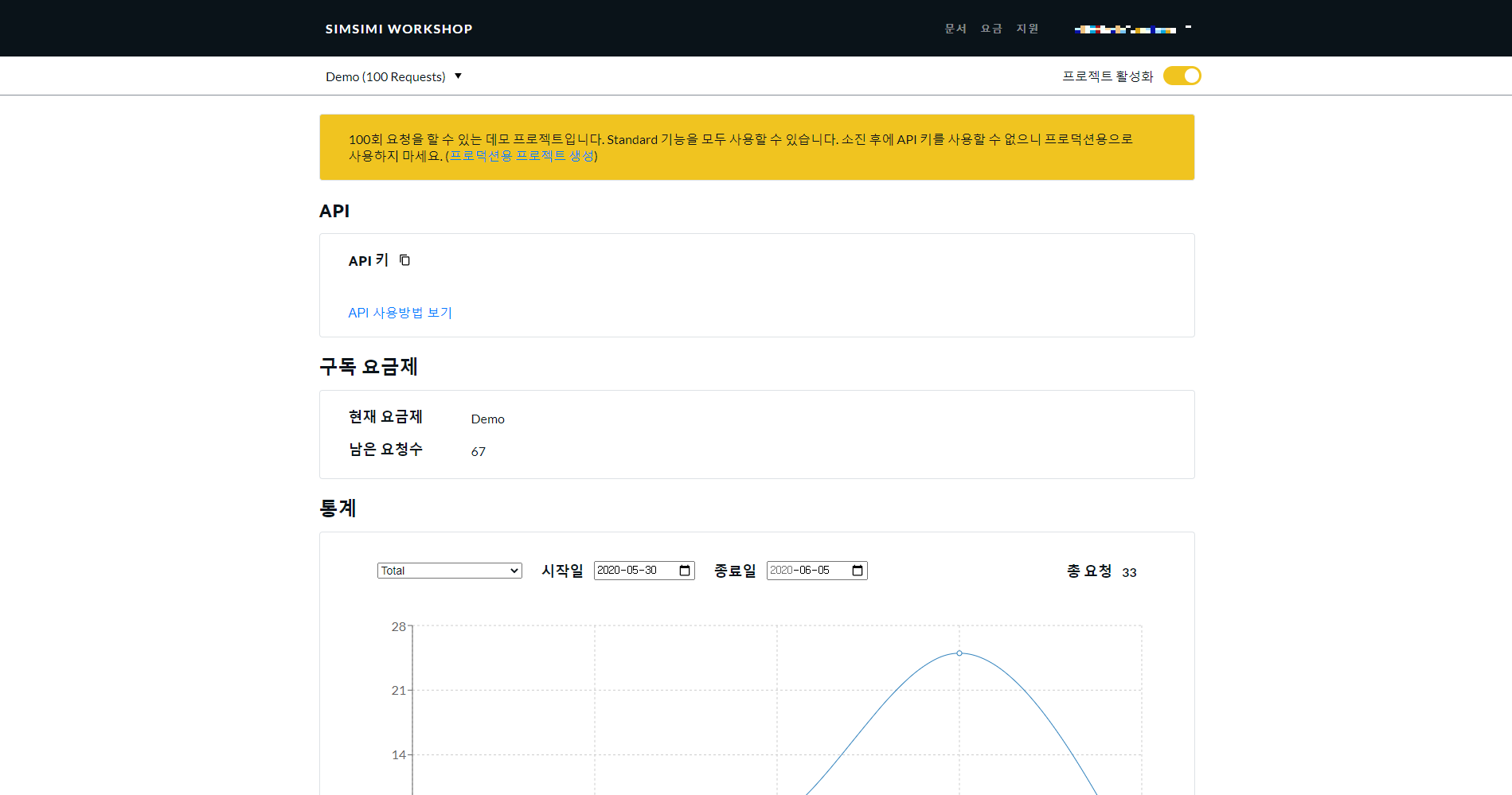Open the account menu in the header
The height and width of the screenshot is (795, 1512).
click(1132, 29)
